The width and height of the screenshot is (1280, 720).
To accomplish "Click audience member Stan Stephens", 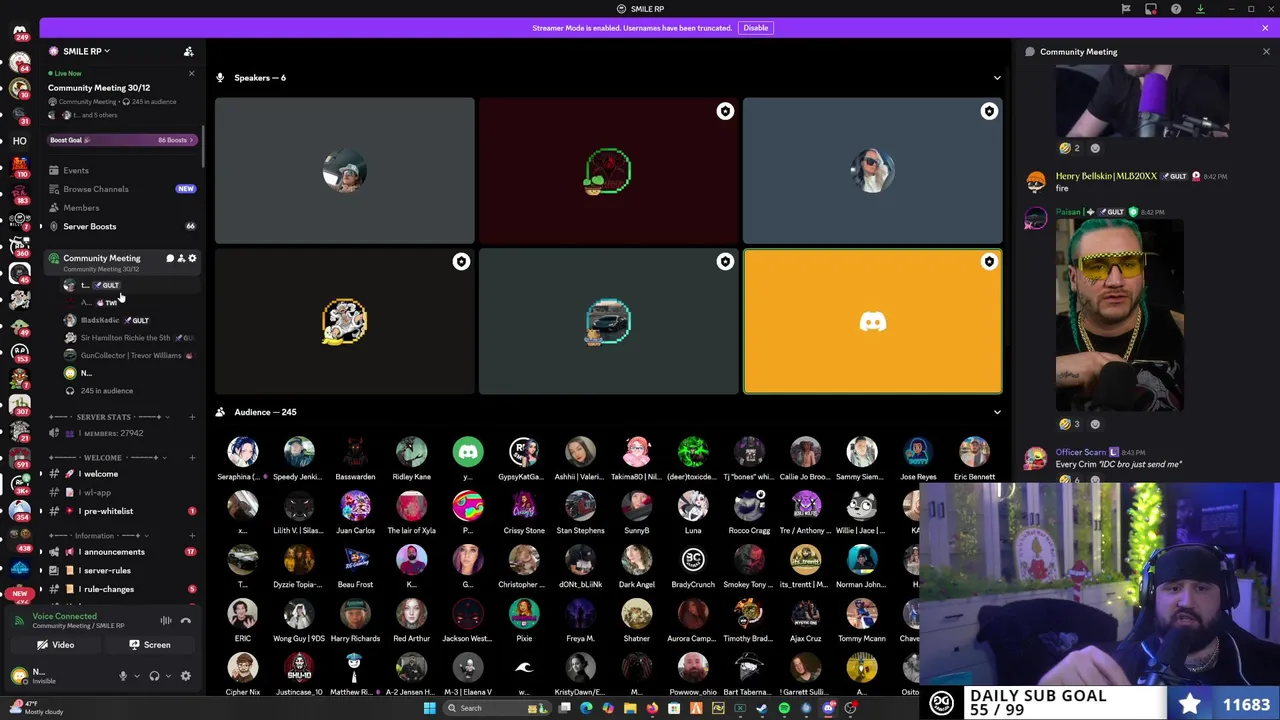I will 580,512.
